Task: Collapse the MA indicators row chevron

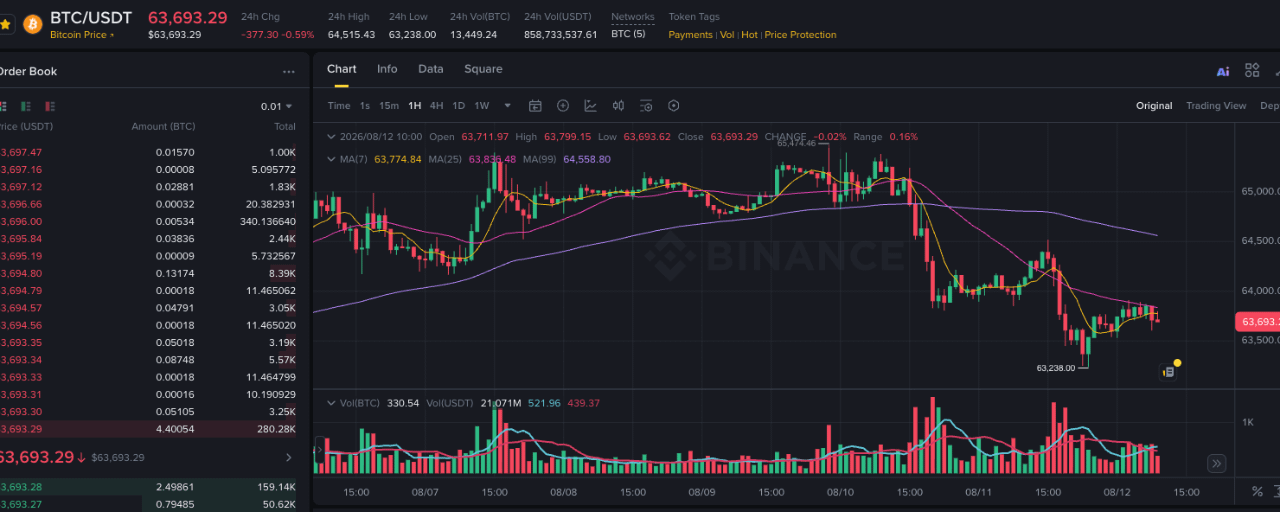Action: [332, 159]
